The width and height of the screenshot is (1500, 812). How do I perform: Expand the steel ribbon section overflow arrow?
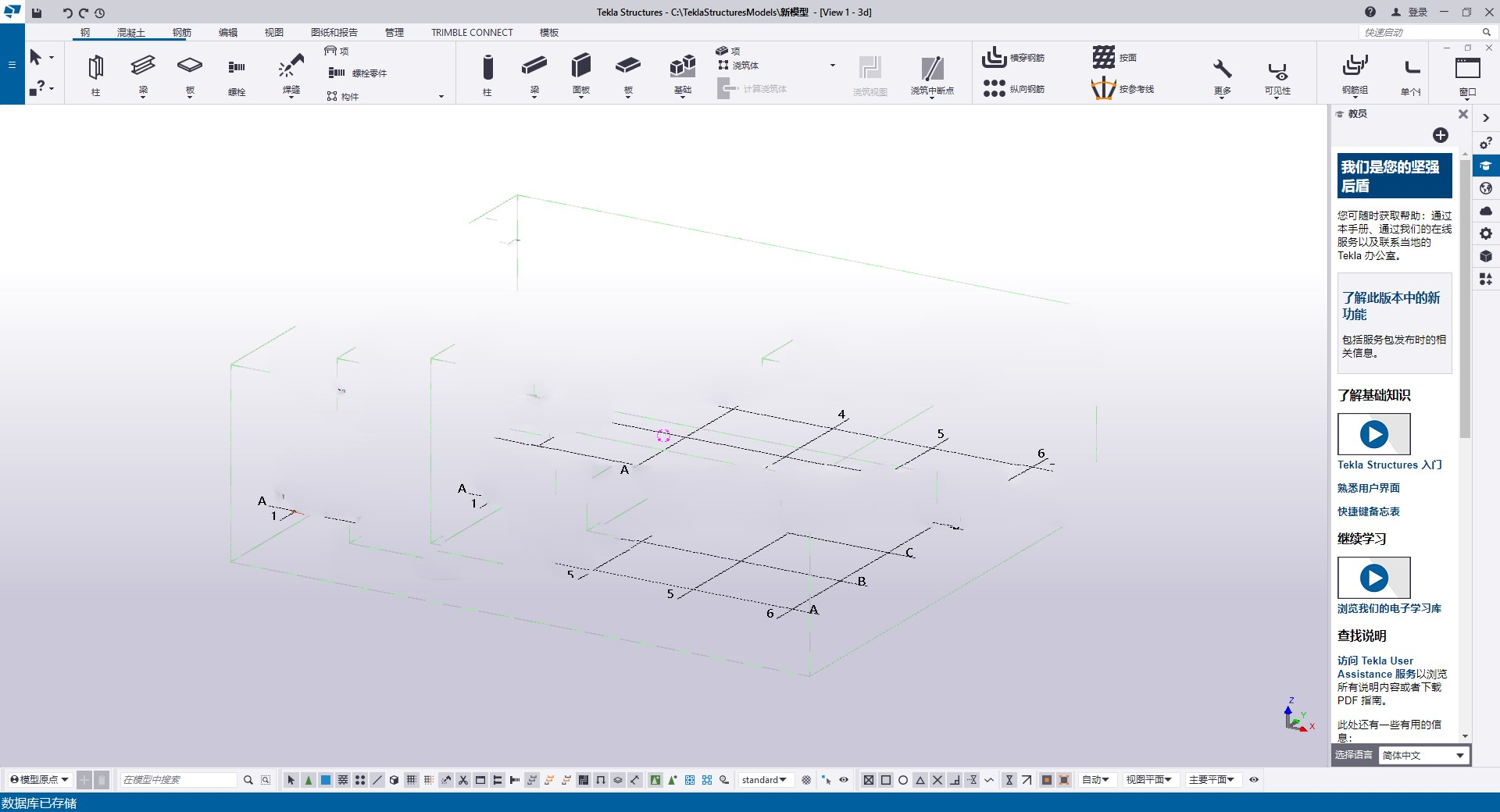click(x=441, y=97)
